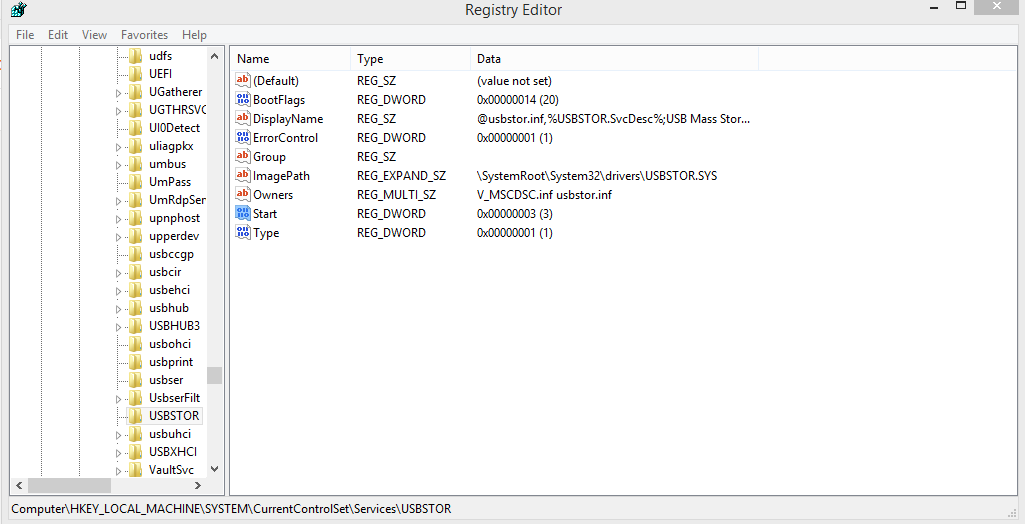Click the UEFI folder icon
This screenshot has height=524, width=1025.
(135, 73)
